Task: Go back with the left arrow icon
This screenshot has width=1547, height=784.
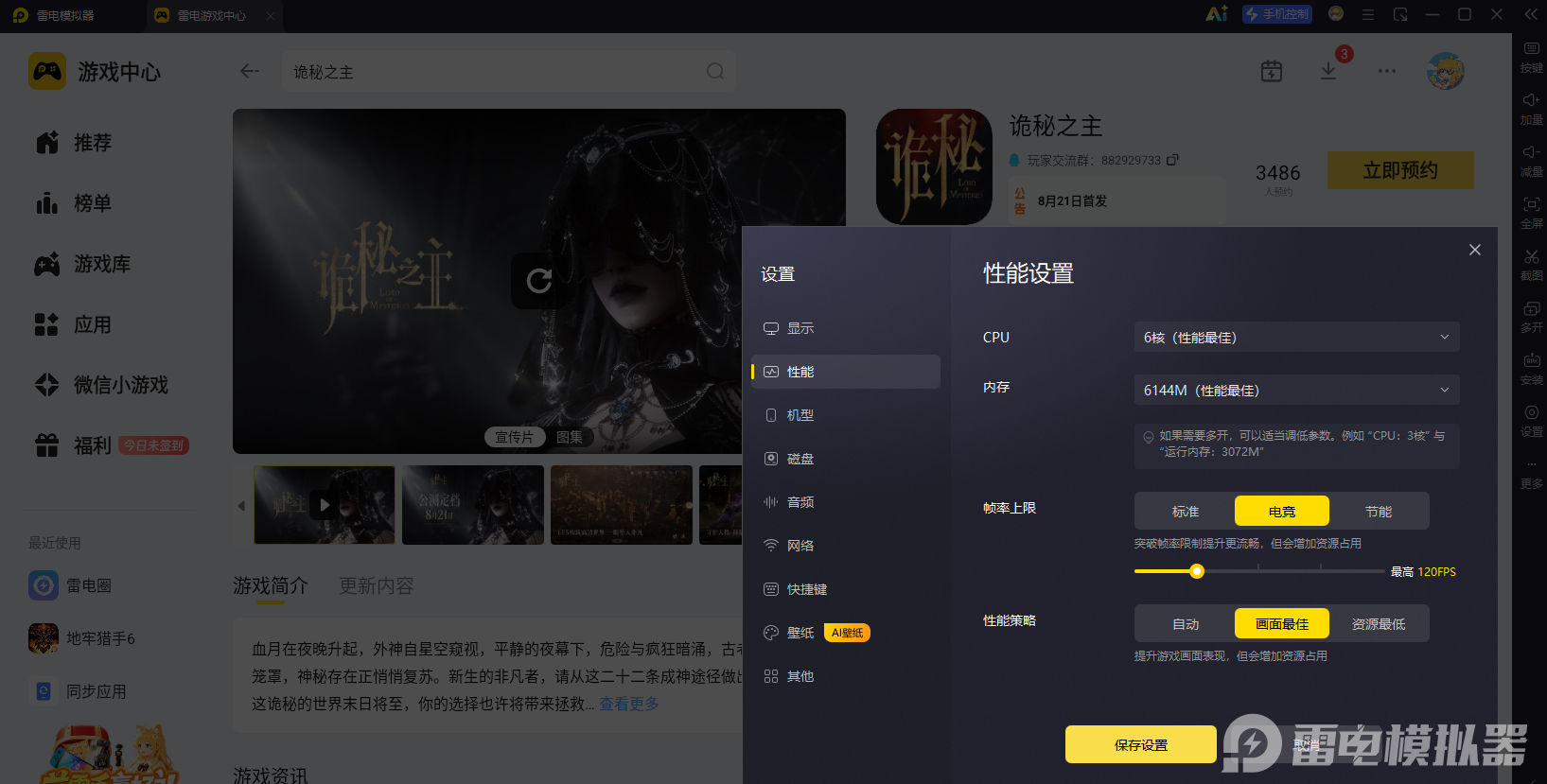Action: 250,71
